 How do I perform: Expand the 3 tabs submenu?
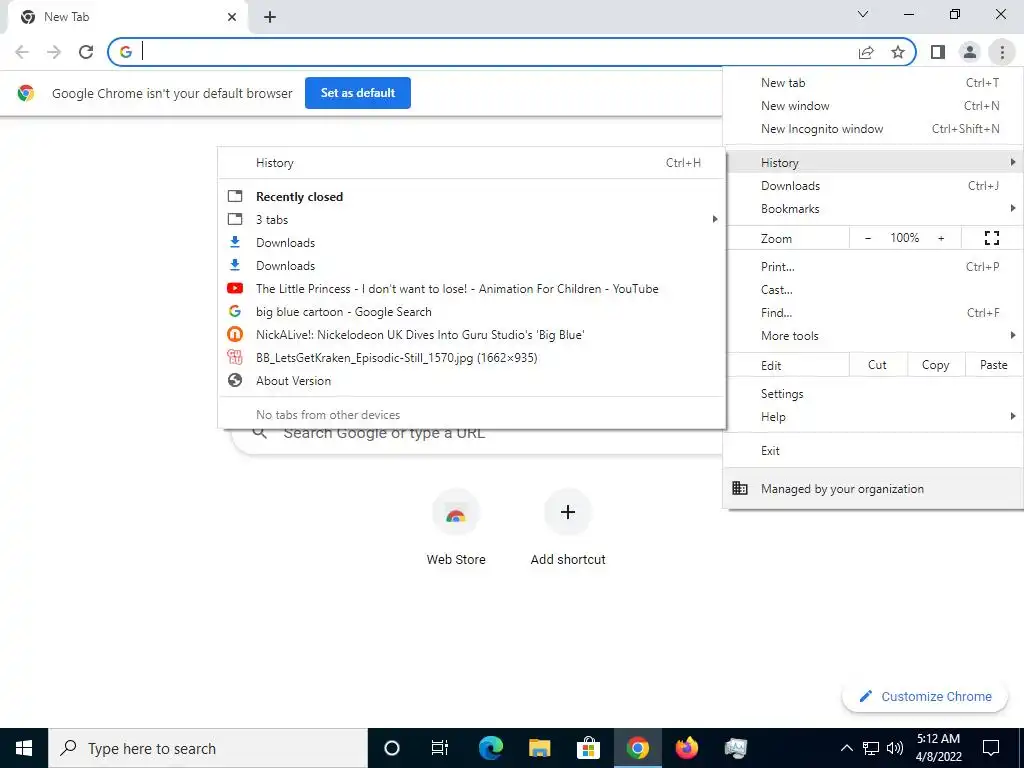click(472, 219)
